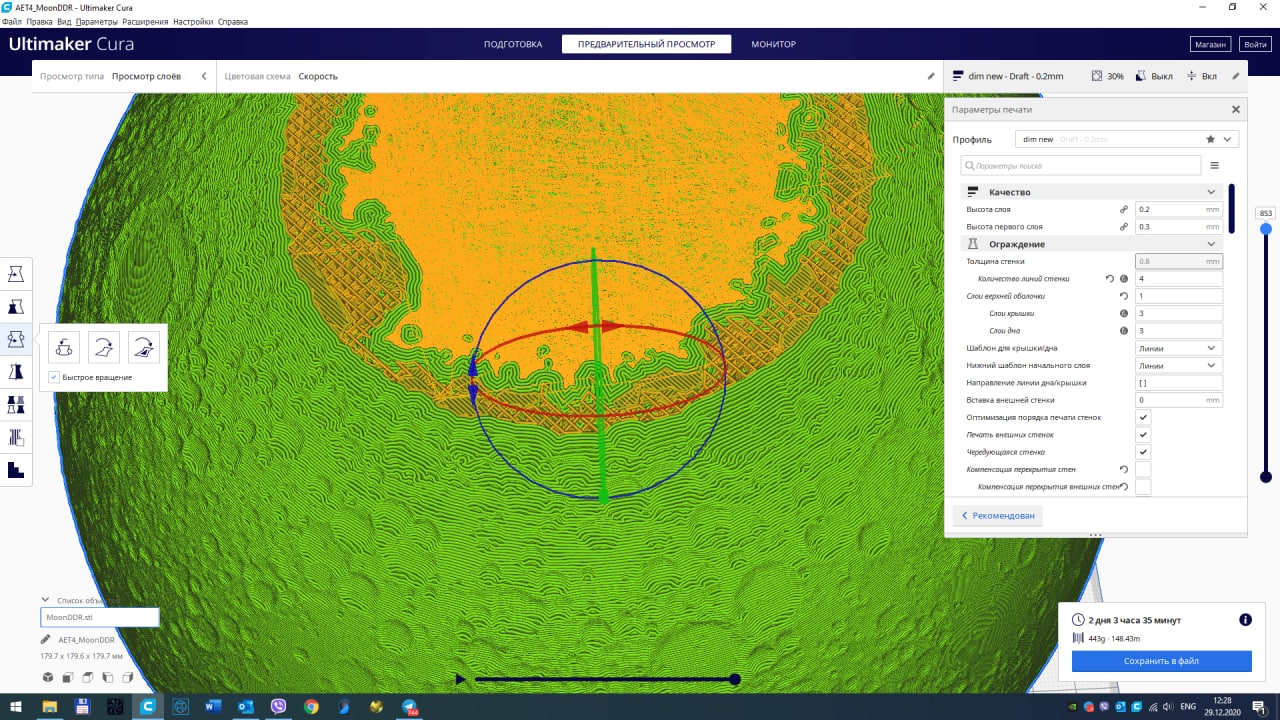The width and height of the screenshot is (1280, 720).
Task: Click the bottom-most left toolbar tool icon
Action: click(x=16, y=470)
